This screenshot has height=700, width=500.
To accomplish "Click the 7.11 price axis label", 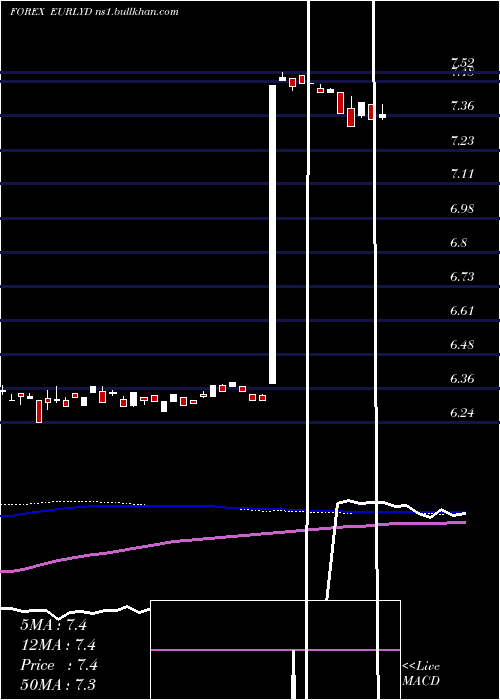I will [x=462, y=174].
